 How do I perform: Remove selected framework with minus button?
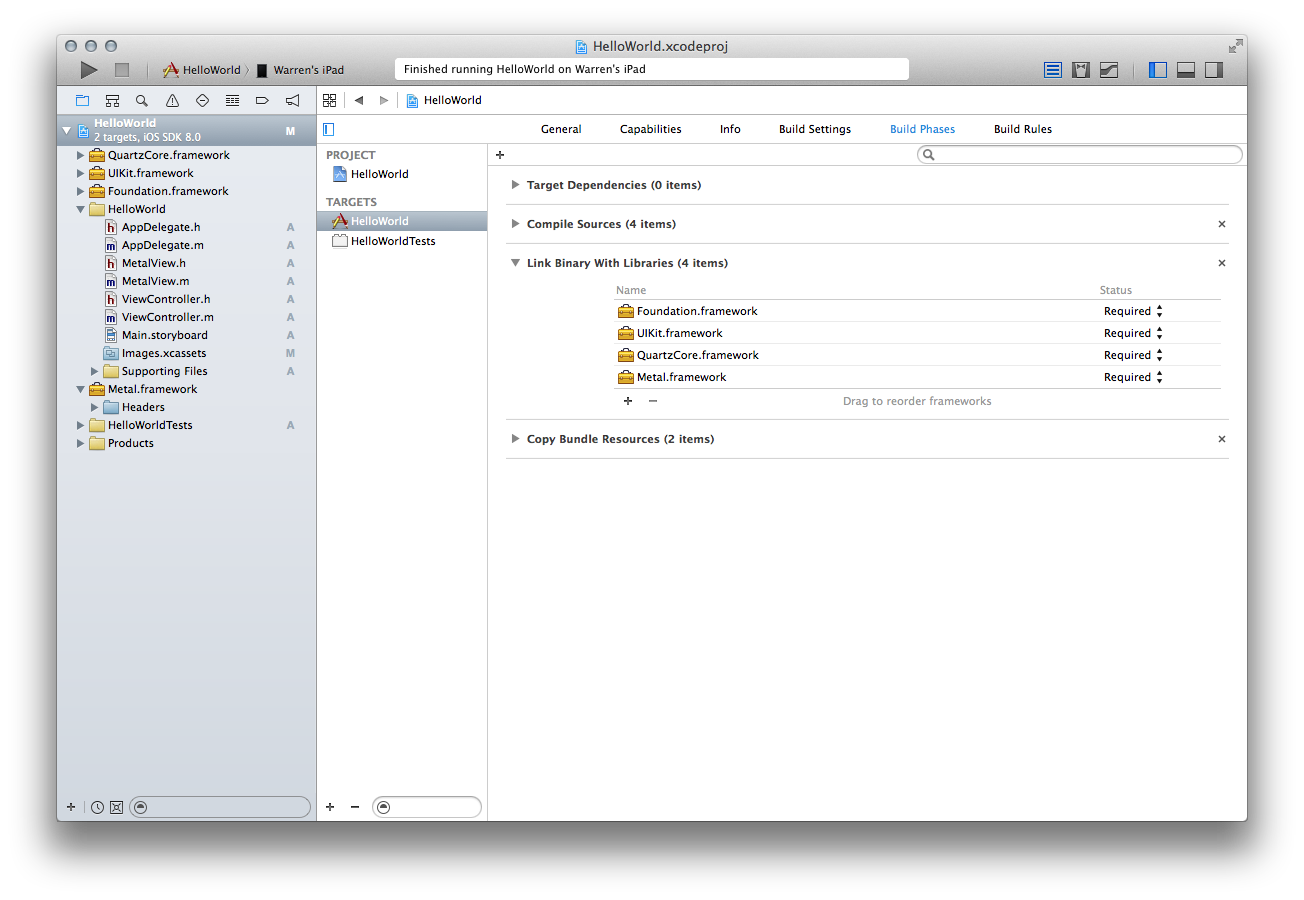click(653, 401)
